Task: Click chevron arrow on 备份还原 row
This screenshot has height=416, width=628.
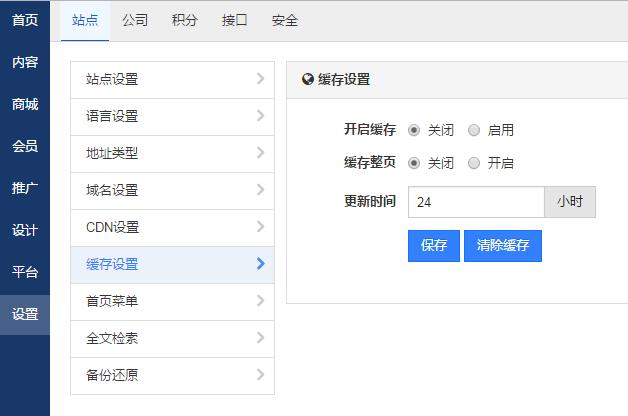Action: click(x=260, y=375)
